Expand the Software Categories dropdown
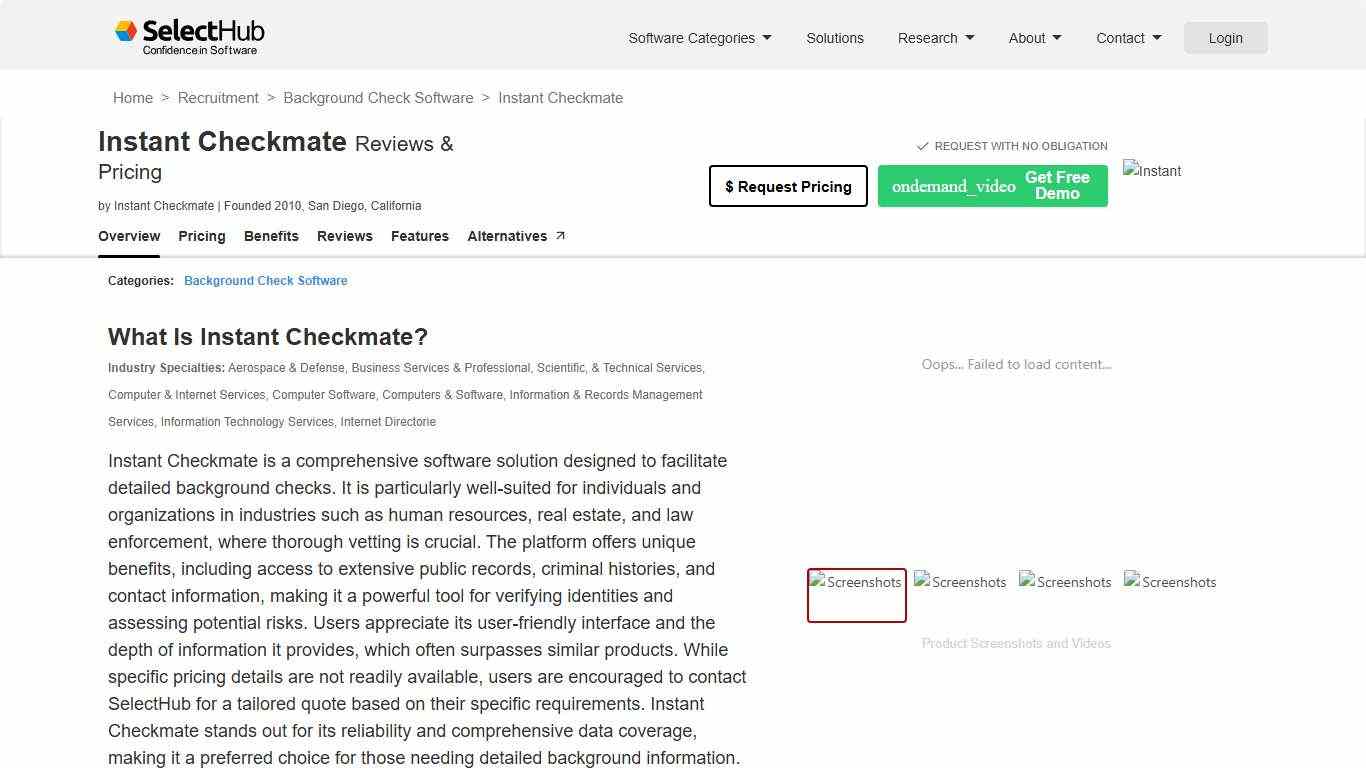1366x768 pixels. pos(698,38)
